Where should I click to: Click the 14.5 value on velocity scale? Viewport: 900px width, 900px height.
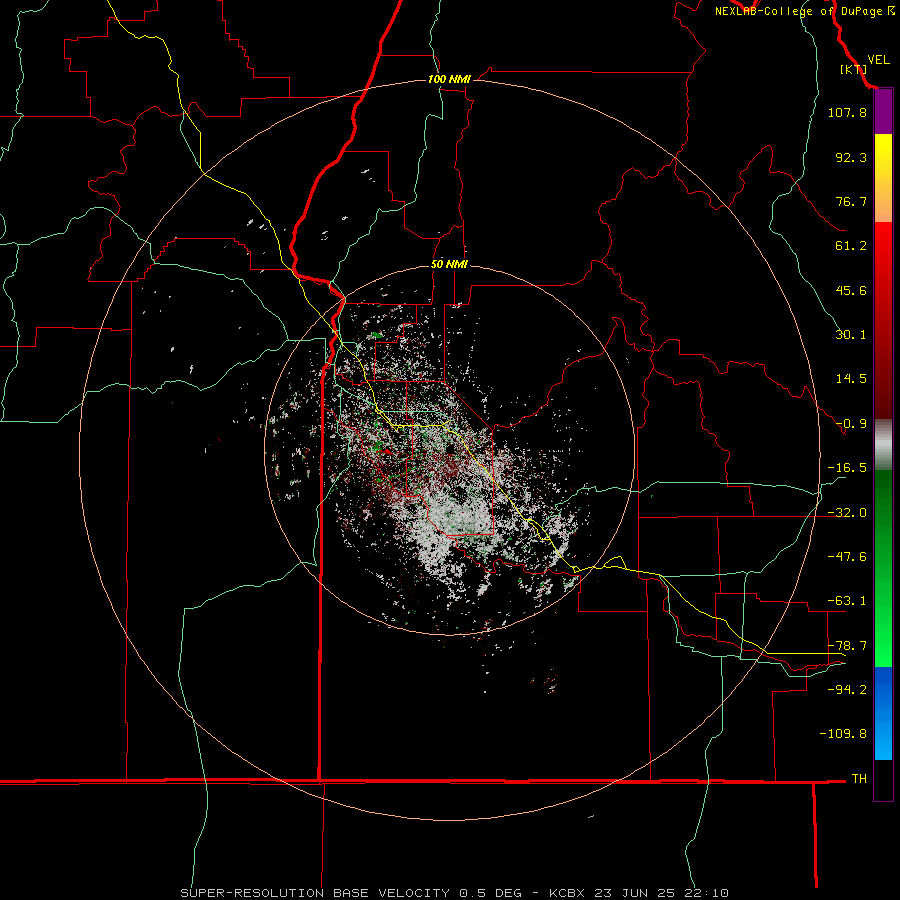(x=851, y=379)
